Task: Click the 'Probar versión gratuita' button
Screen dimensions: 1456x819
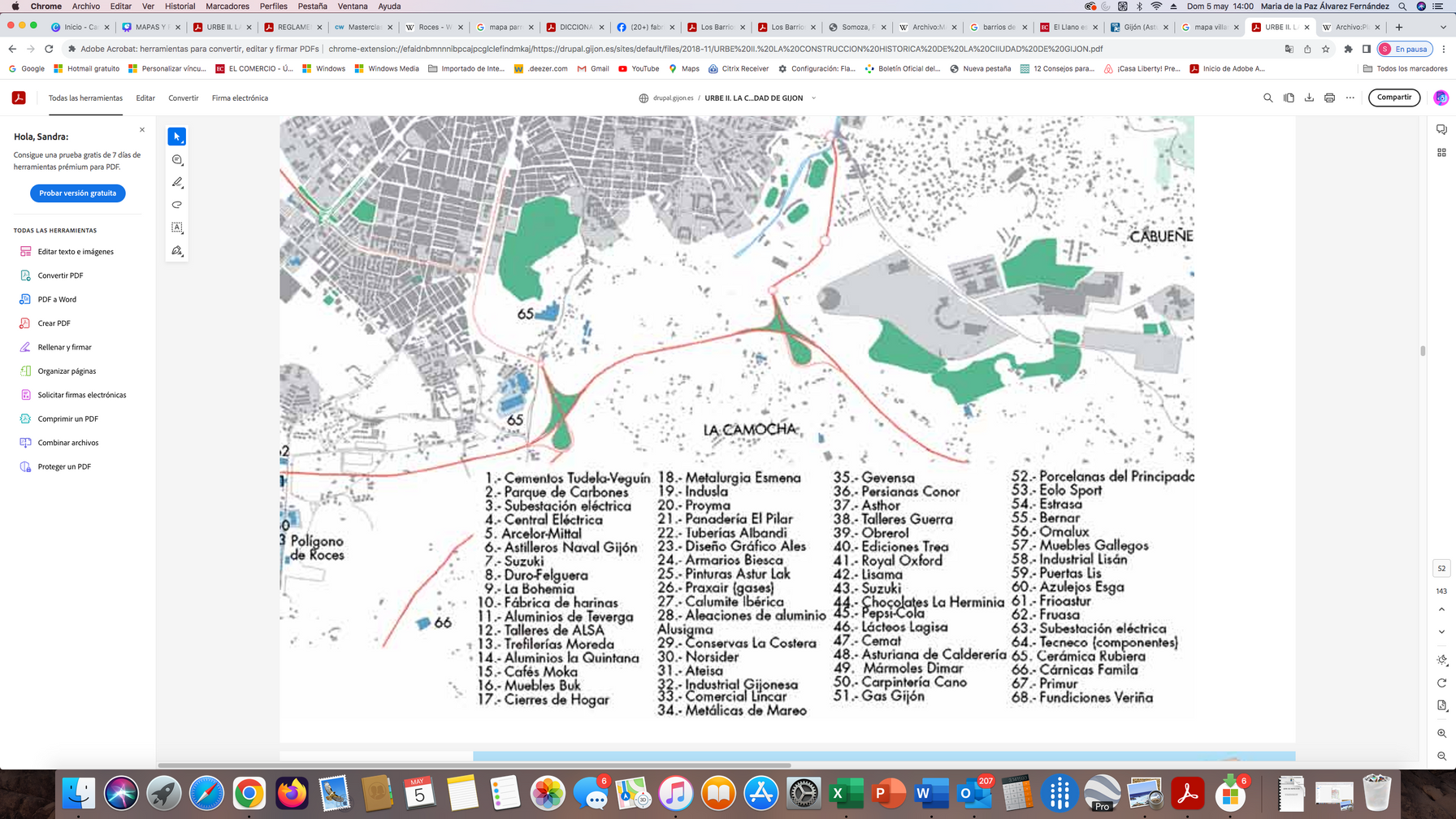Action: point(78,193)
